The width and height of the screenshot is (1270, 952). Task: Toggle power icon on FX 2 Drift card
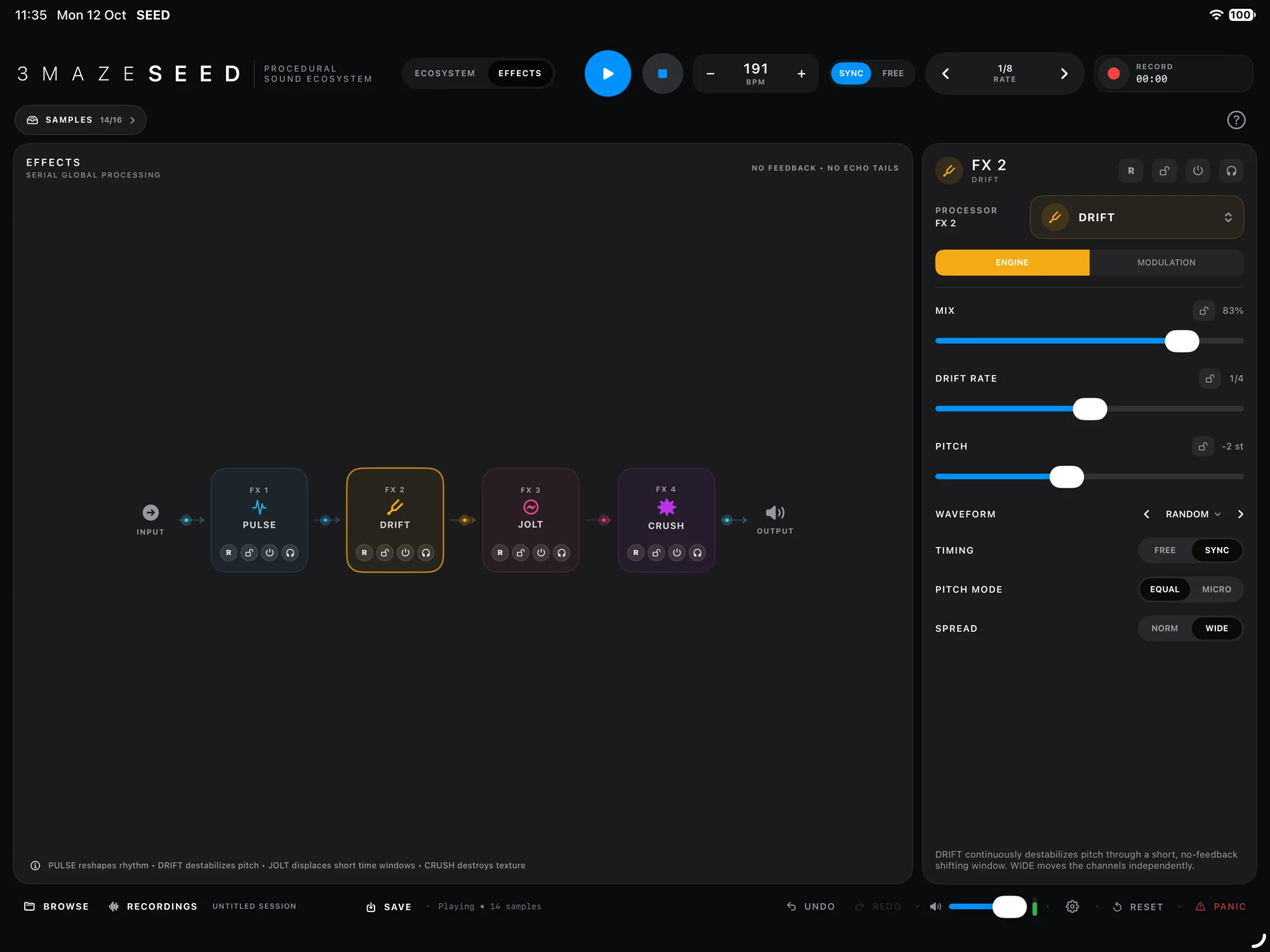click(x=405, y=553)
